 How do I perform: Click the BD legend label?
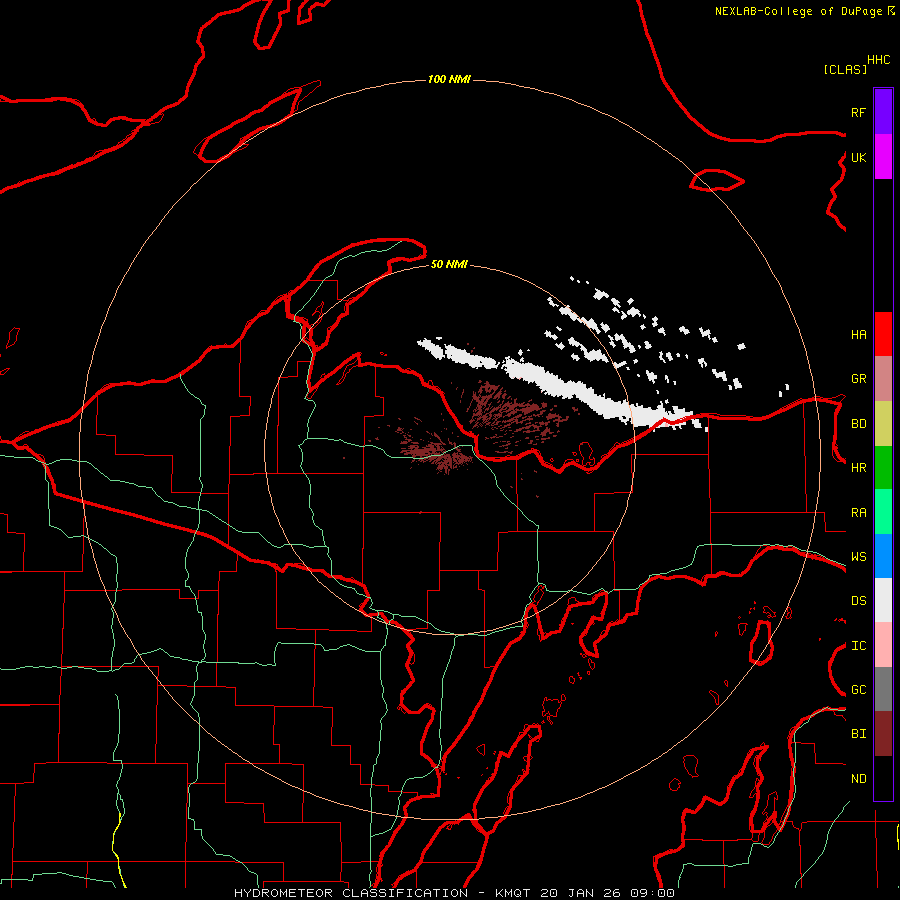point(858,424)
